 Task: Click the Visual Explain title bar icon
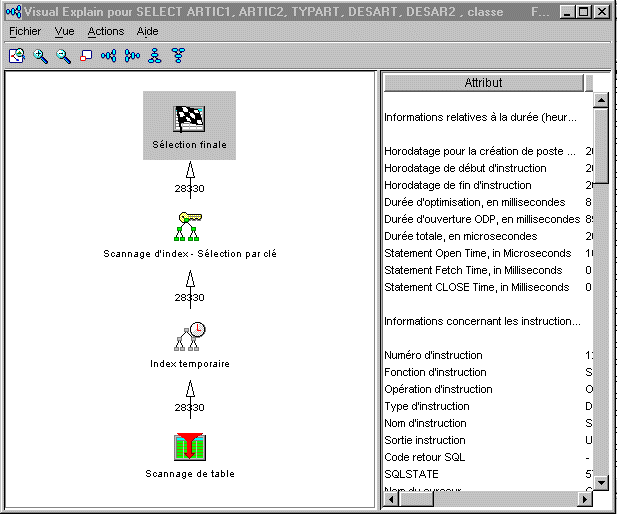[x=13, y=12]
